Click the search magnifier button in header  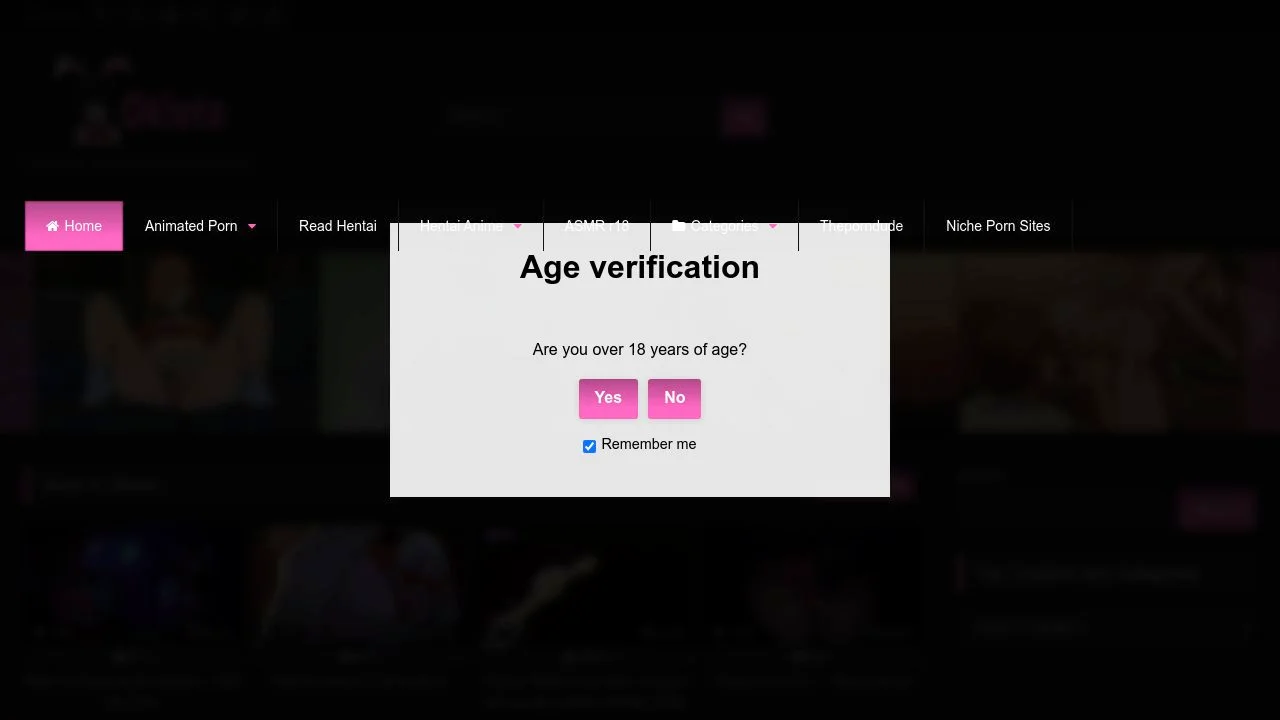pyautogui.click(x=744, y=117)
